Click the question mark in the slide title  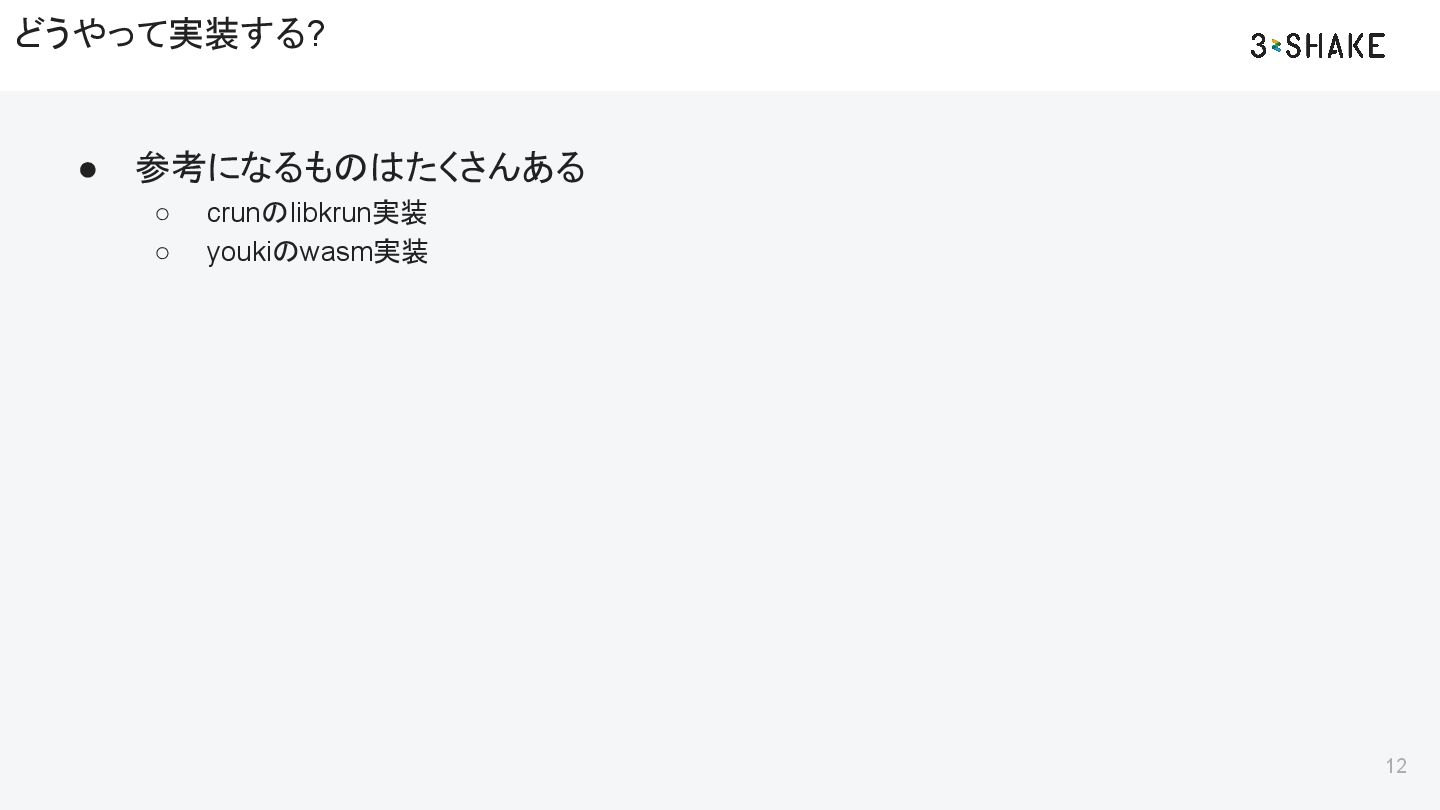coord(316,35)
